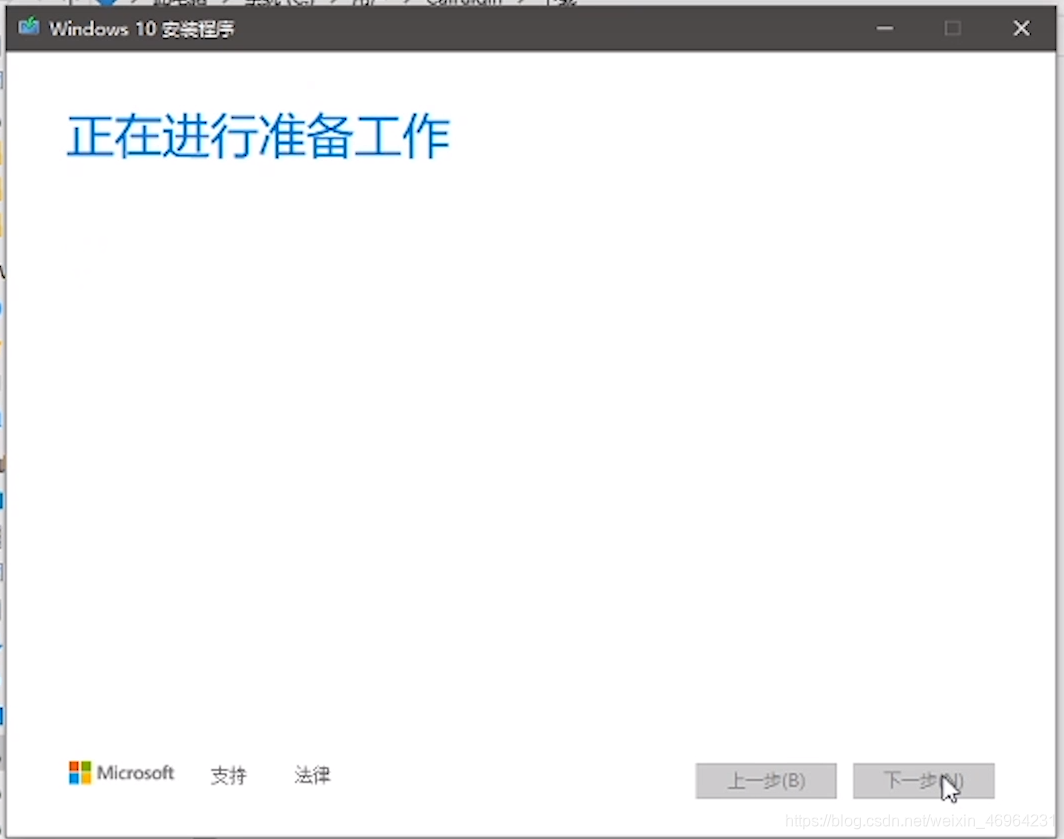Click the 下一步(N) next button
The height and width of the screenshot is (839, 1064).
(x=923, y=781)
